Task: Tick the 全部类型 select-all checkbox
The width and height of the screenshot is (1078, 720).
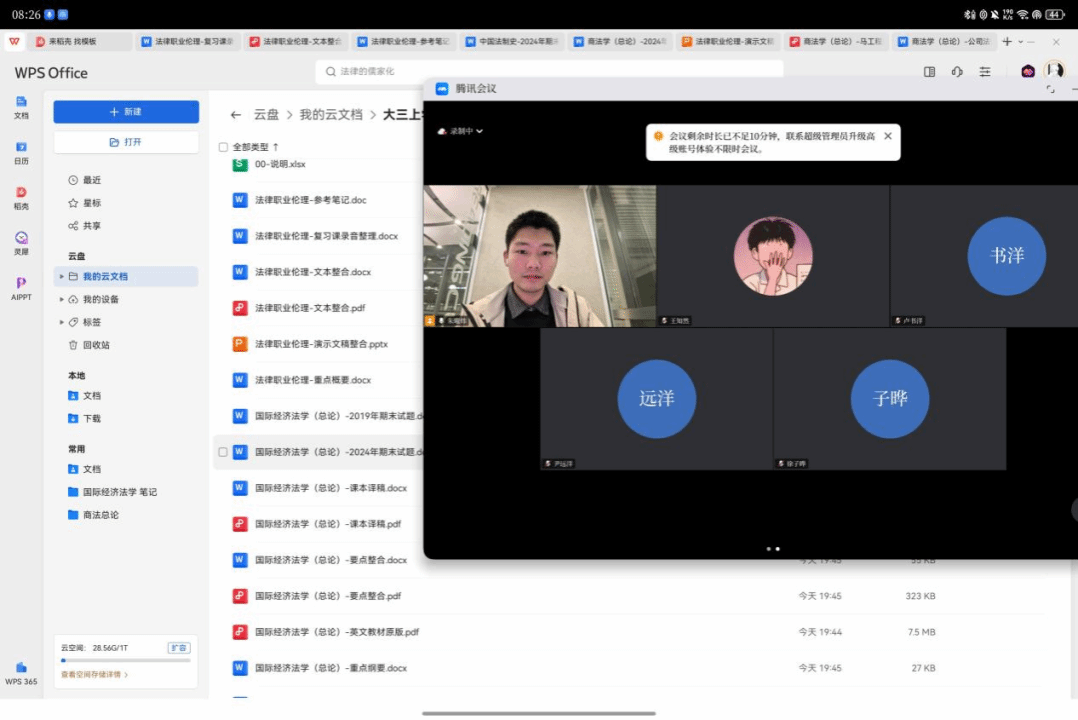Action: coord(223,147)
